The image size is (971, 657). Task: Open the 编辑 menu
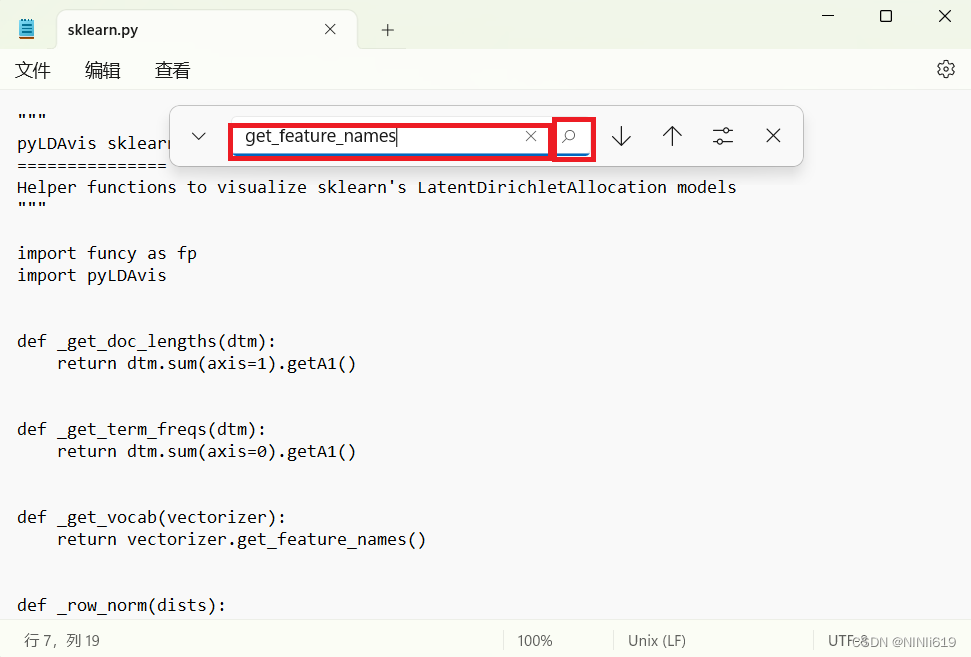101,70
